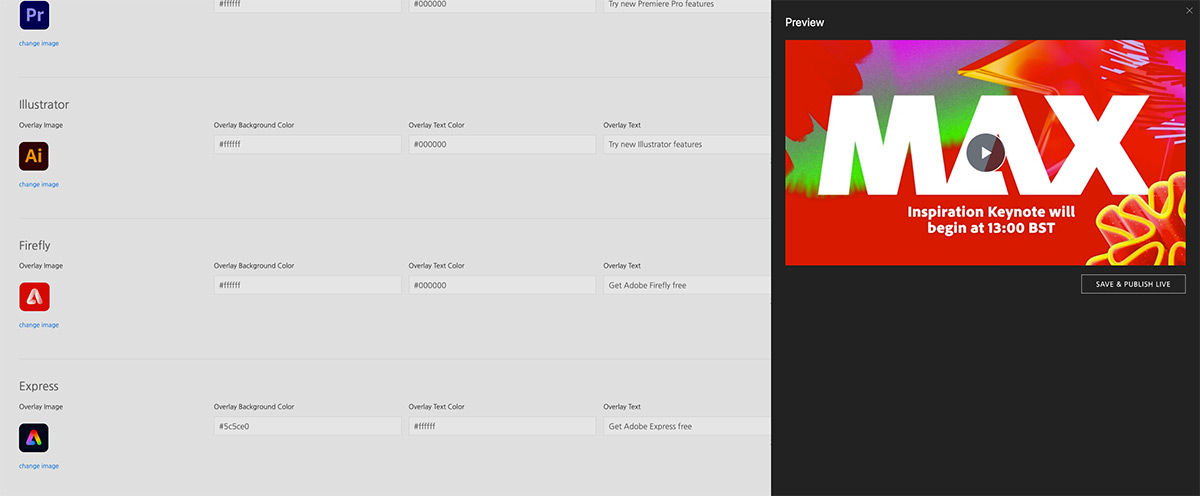Click the Illustrator Ai overlay image icon

pos(34,156)
